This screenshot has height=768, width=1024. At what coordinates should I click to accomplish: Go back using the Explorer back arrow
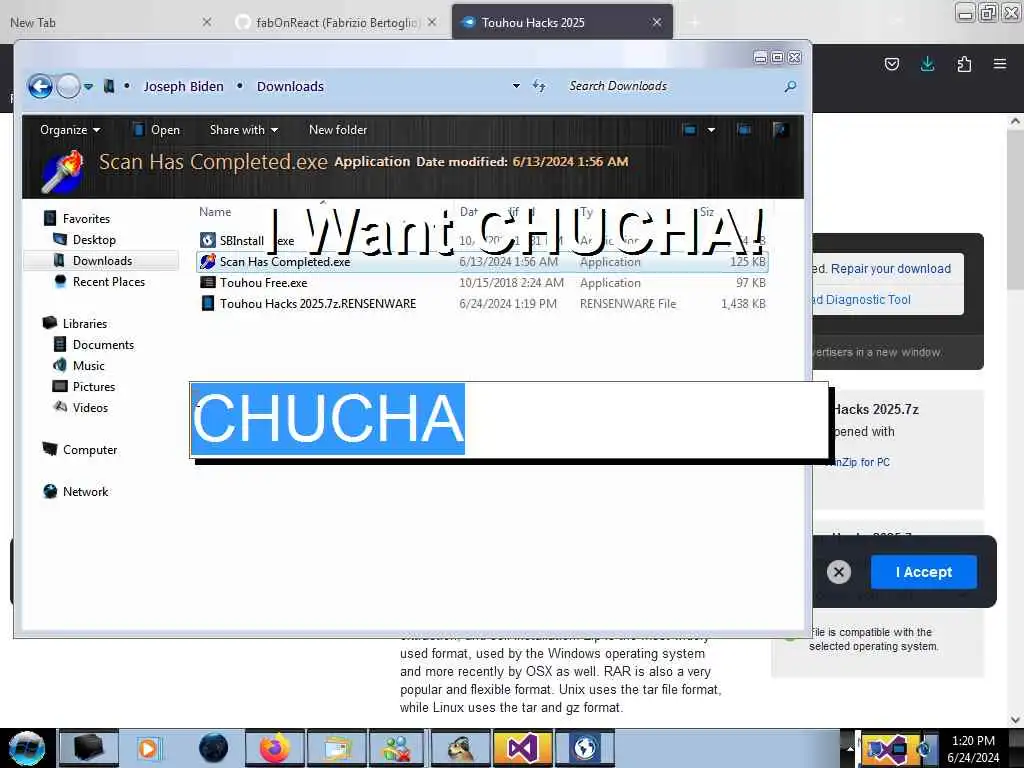tap(40, 86)
